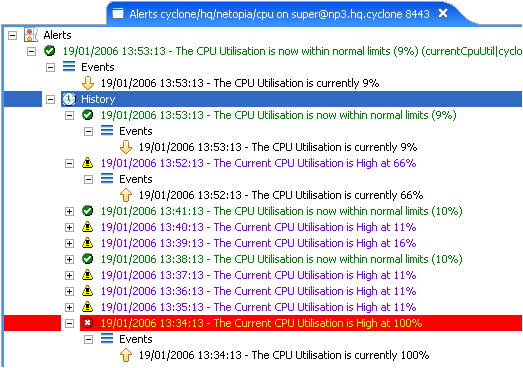
Task: Select 13:37:13 High at 11% alert text
Action: click(258, 275)
